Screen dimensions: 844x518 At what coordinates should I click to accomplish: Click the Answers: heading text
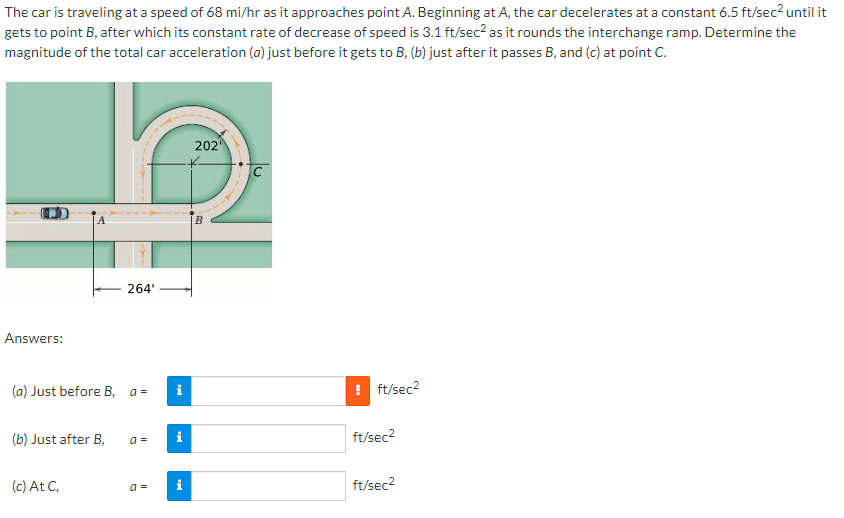click(x=34, y=338)
